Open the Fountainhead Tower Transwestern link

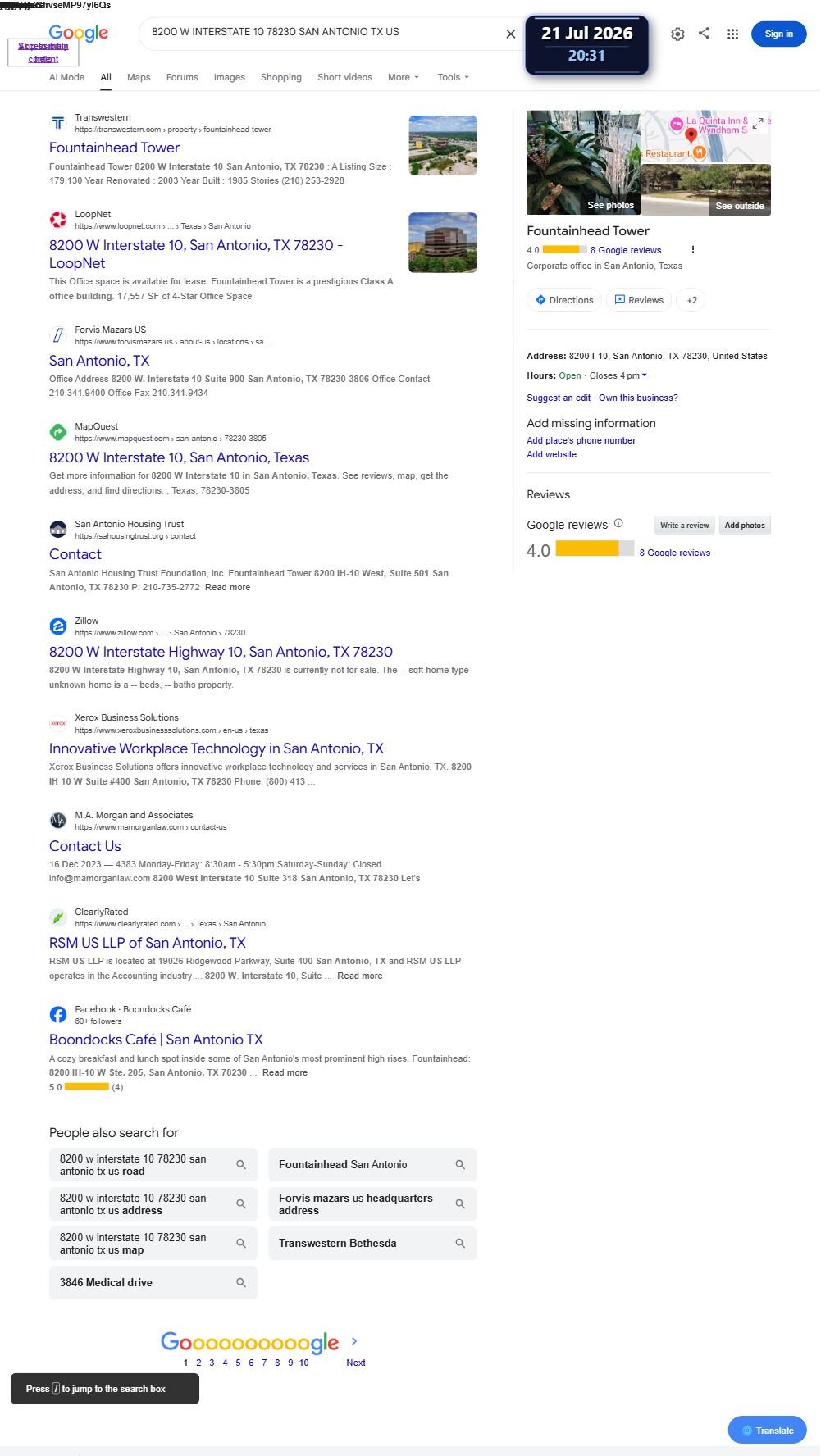pyautogui.click(x=114, y=148)
